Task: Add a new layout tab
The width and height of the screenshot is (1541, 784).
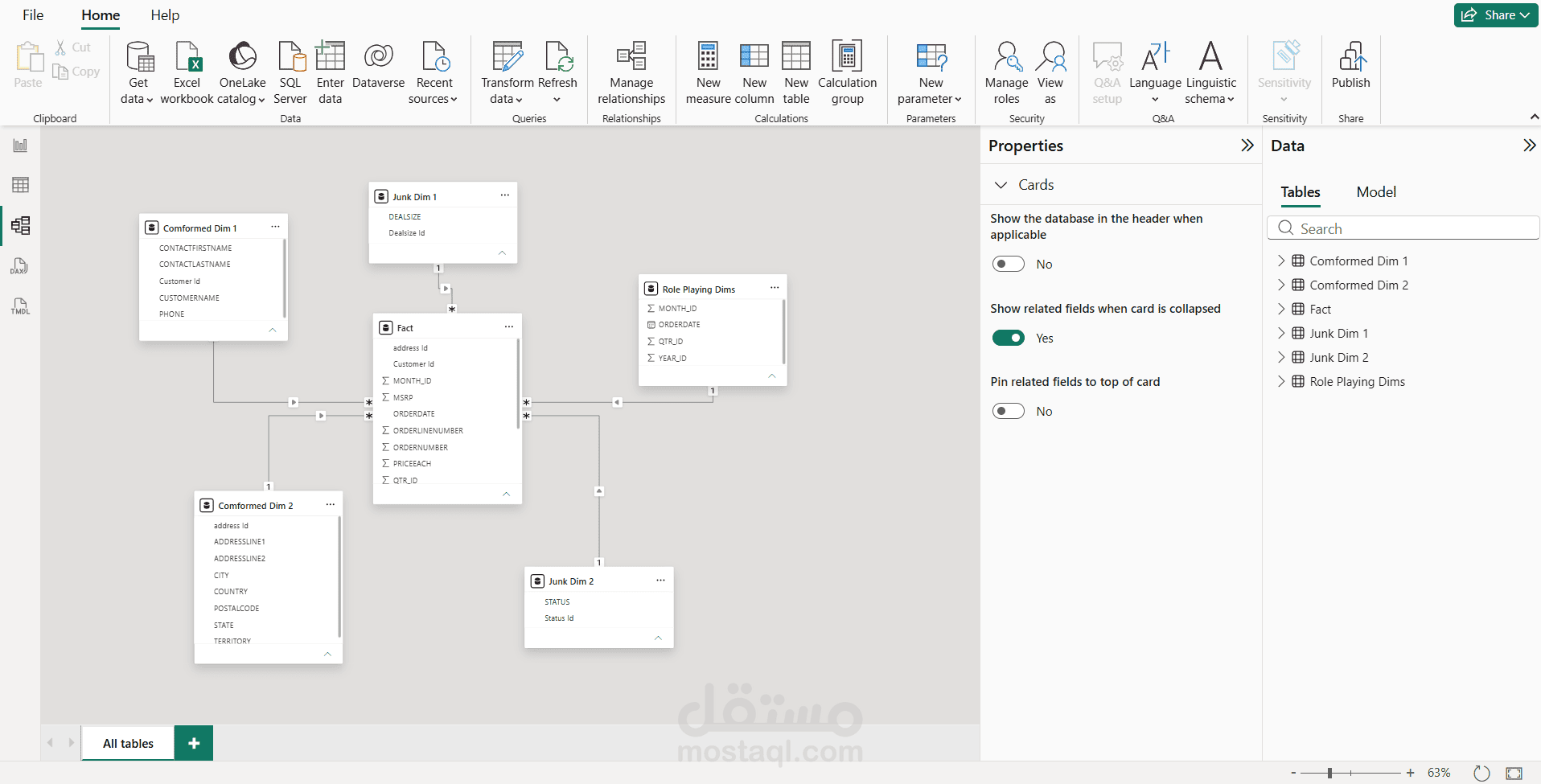Action: tap(194, 743)
